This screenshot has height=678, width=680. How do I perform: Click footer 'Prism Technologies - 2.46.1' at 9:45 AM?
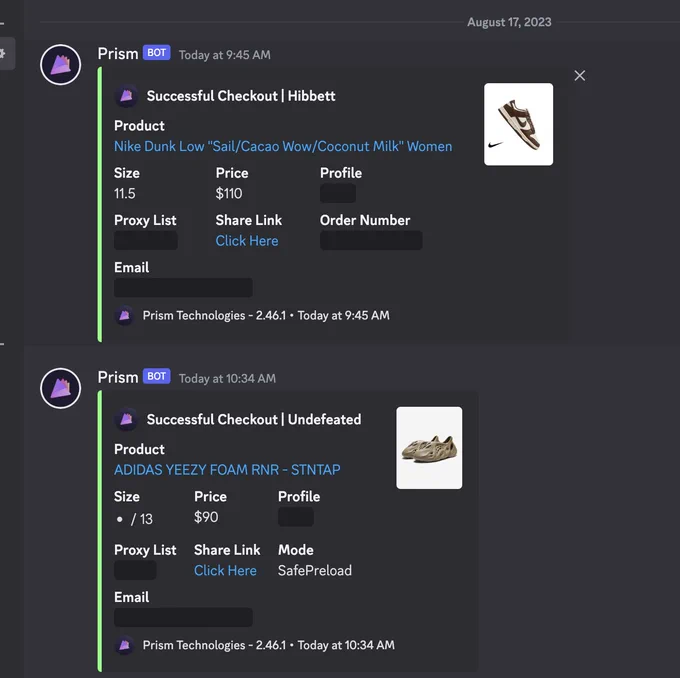(x=214, y=315)
